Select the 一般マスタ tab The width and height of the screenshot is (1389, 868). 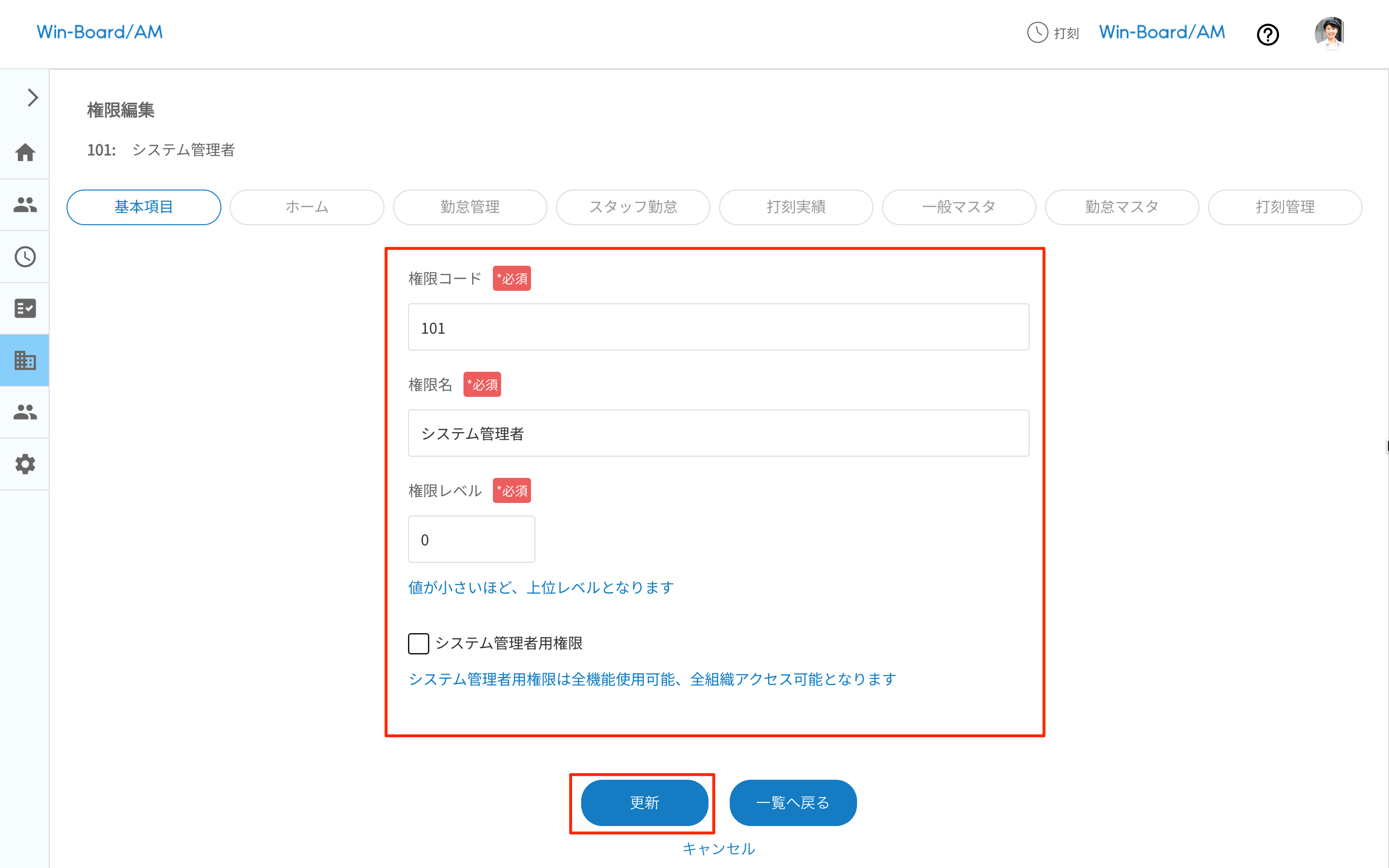(x=958, y=207)
